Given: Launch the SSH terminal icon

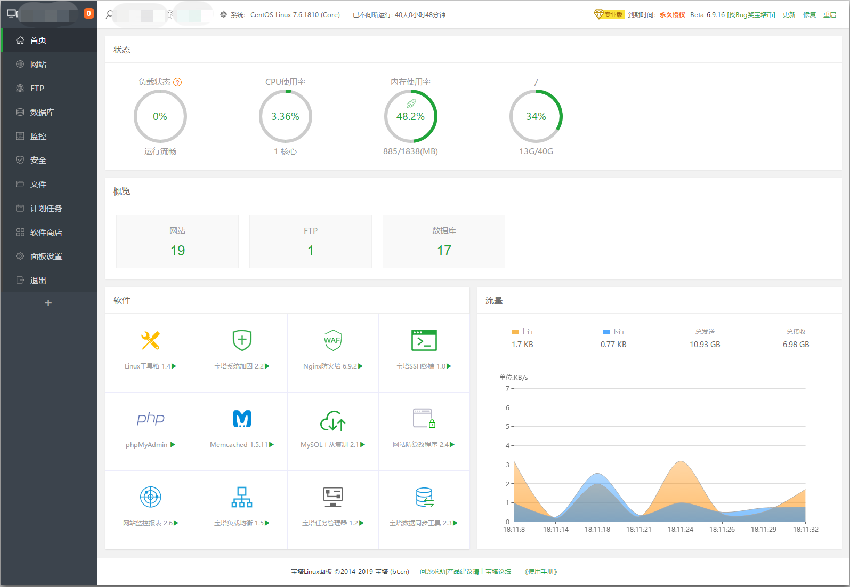Looking at the screenshot, I should [424, 340].
